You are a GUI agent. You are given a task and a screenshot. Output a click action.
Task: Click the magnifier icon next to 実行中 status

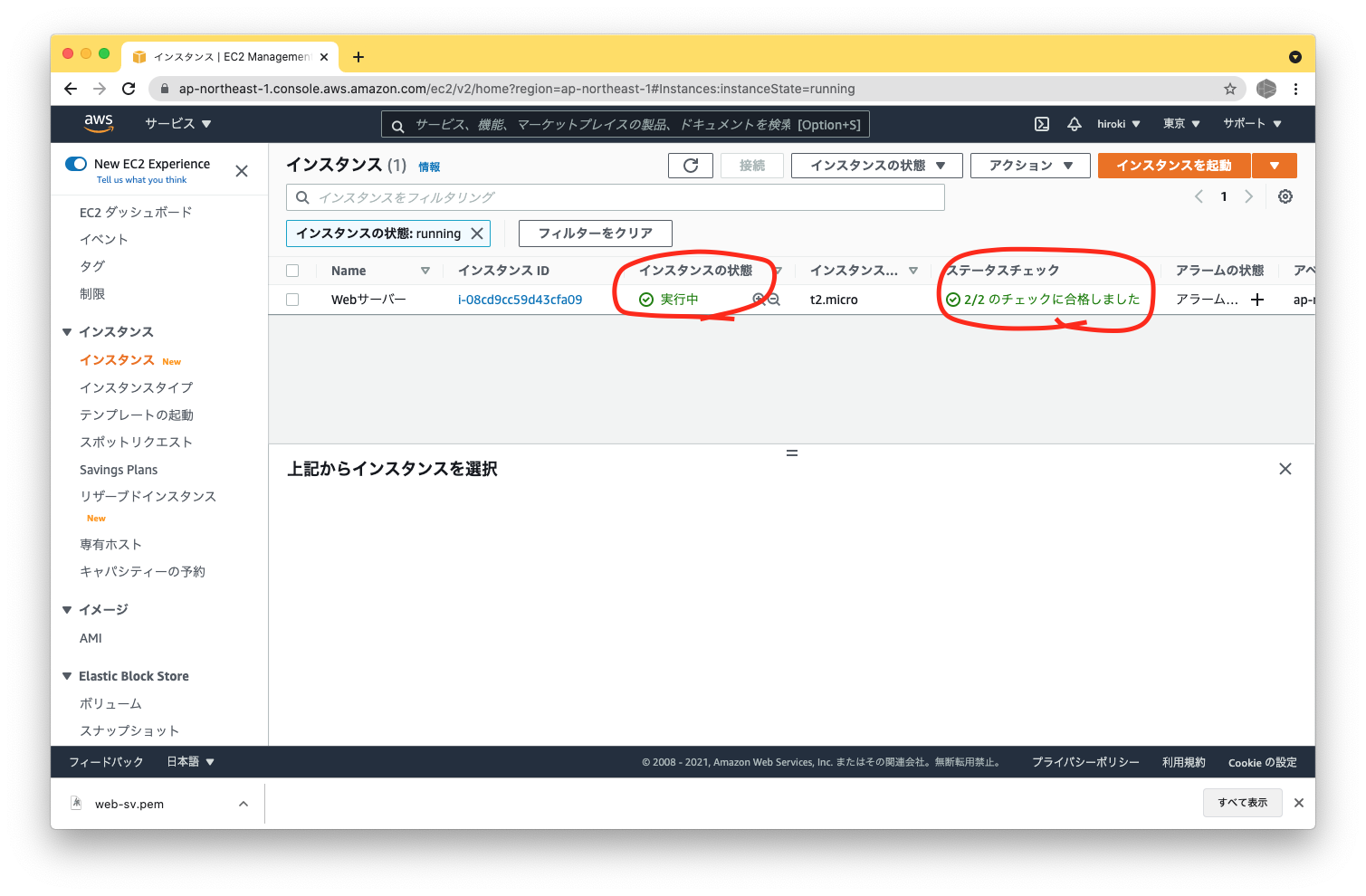[x=759, y=300]
